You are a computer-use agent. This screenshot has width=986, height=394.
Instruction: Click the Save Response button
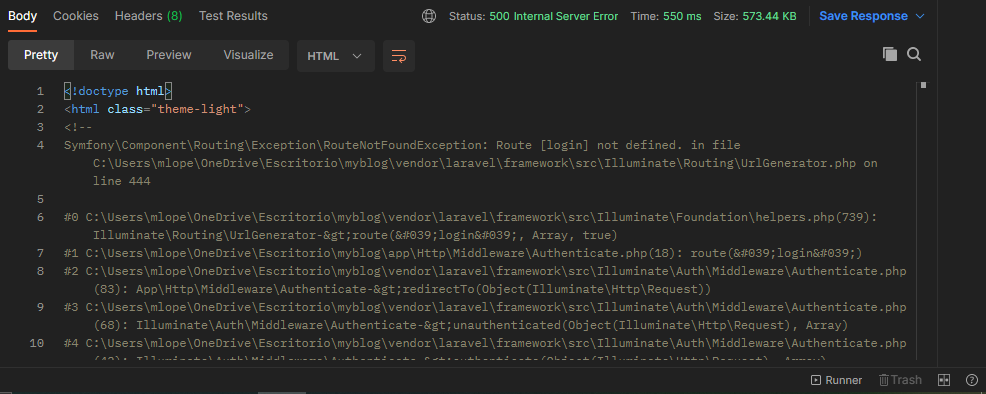[x=863, y=16]
